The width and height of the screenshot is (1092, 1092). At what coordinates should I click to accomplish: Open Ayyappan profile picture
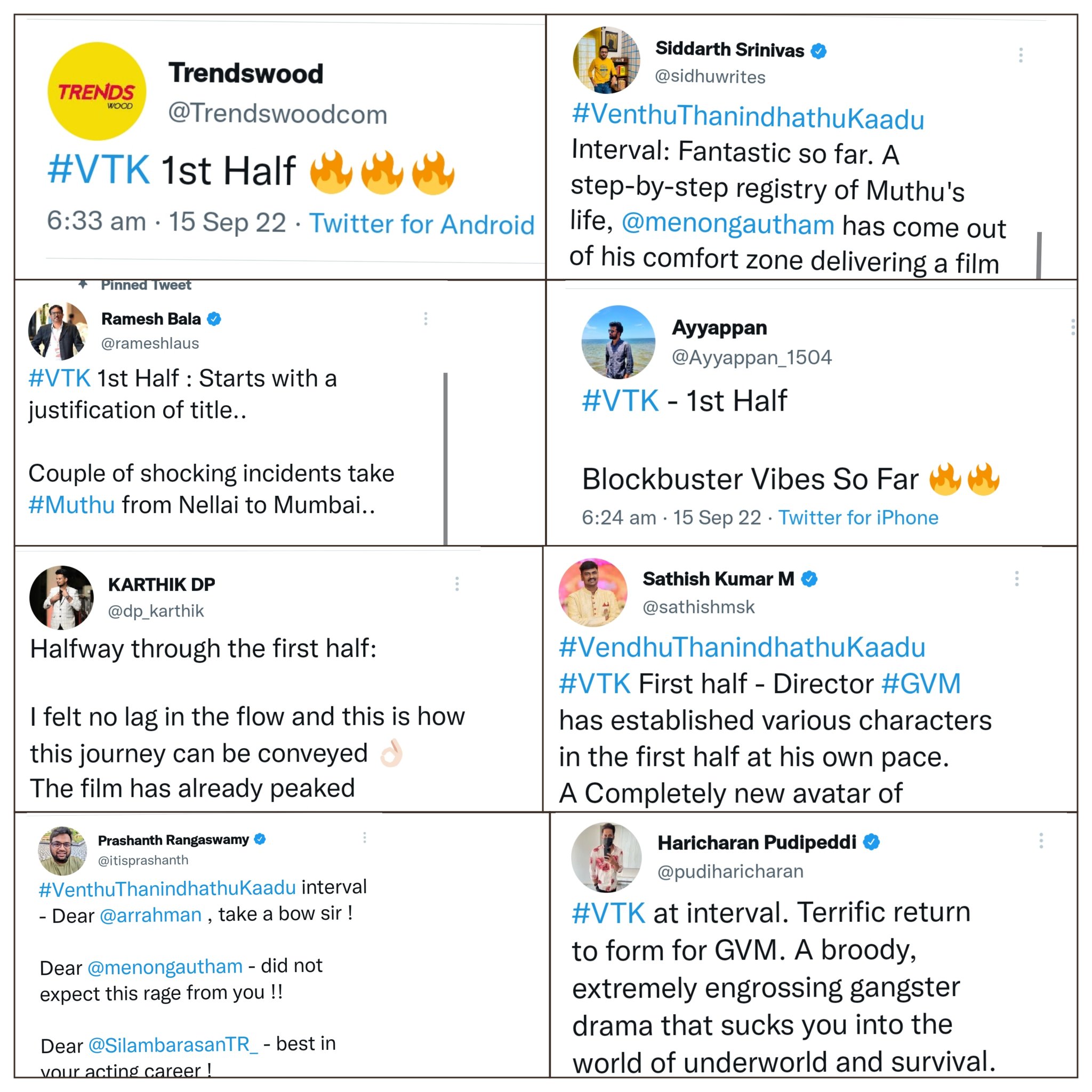tap(619, 342)
